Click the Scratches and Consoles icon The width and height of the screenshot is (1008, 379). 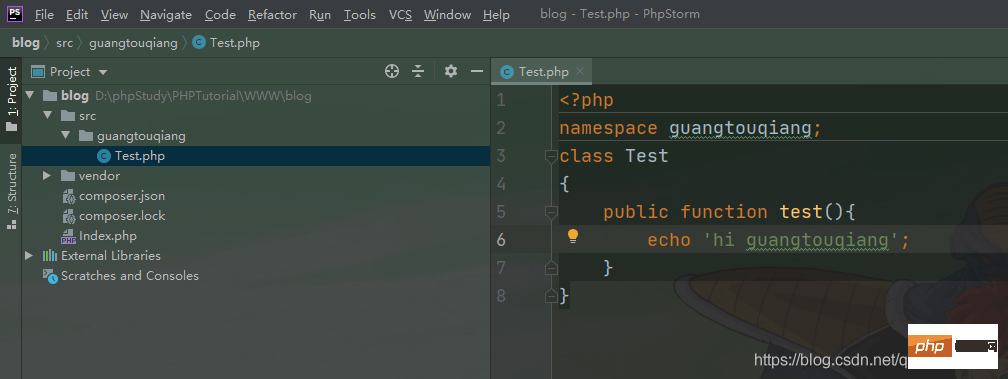50,276
